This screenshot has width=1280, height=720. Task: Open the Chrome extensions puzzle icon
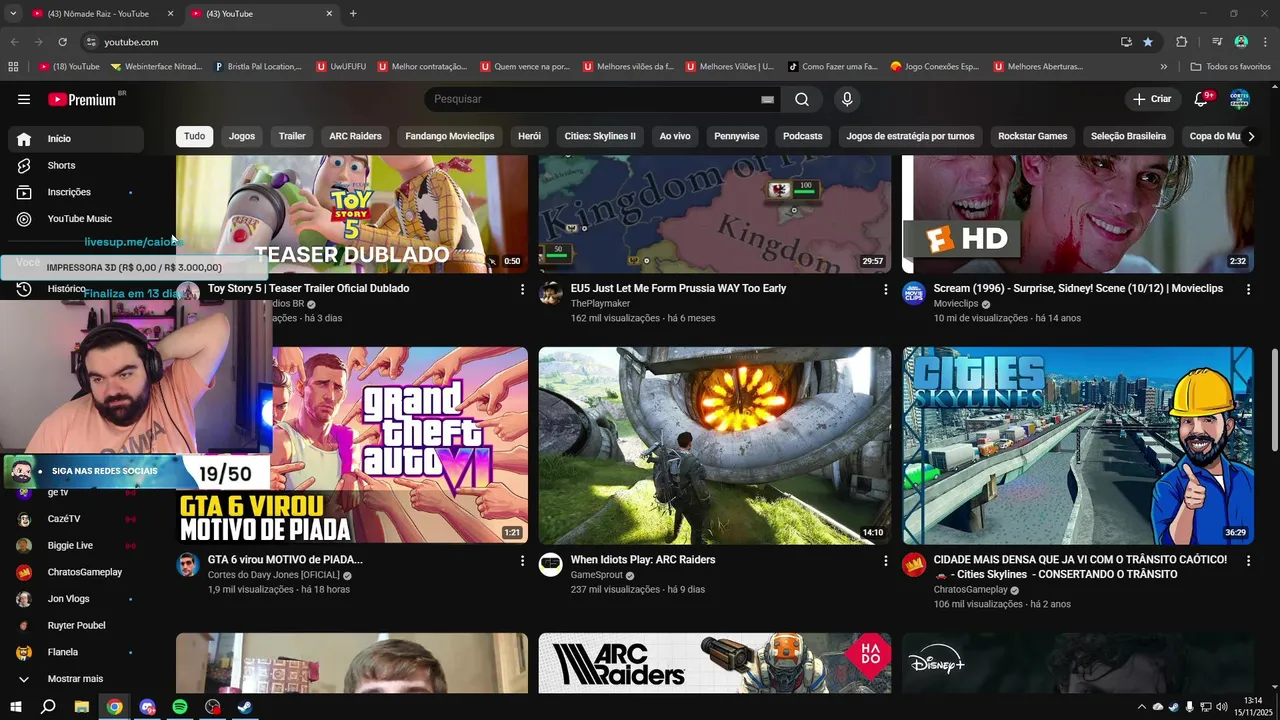(1182, 42)
